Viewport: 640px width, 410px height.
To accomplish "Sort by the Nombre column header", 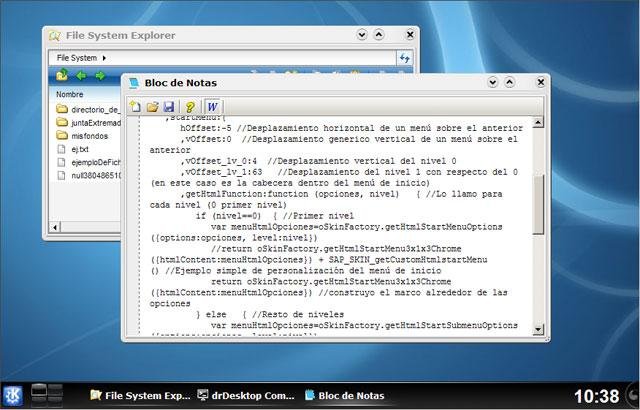I will pyautogui.click(x=70, y=94).
